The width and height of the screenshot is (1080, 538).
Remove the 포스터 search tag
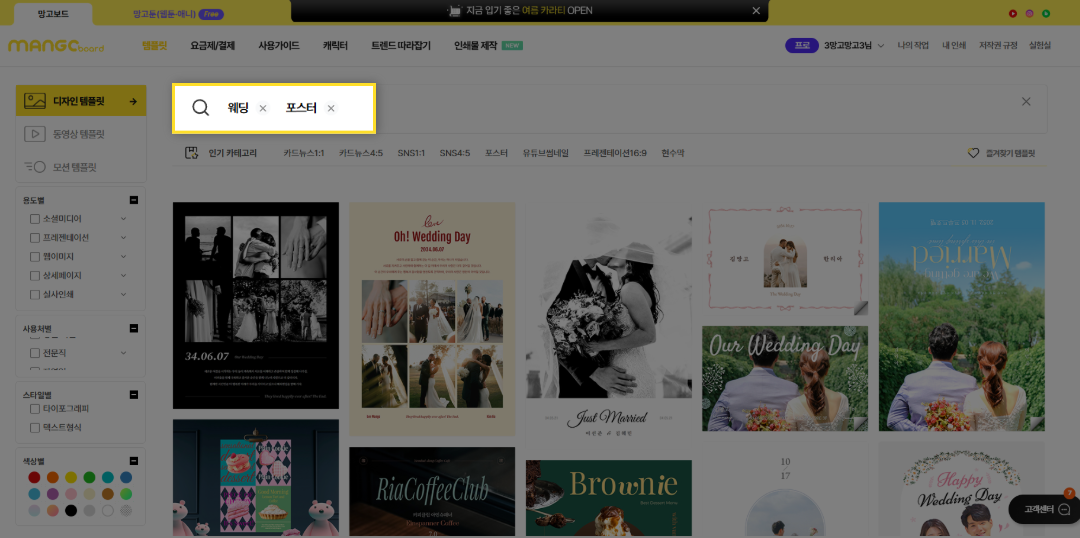tap(331, 108)
